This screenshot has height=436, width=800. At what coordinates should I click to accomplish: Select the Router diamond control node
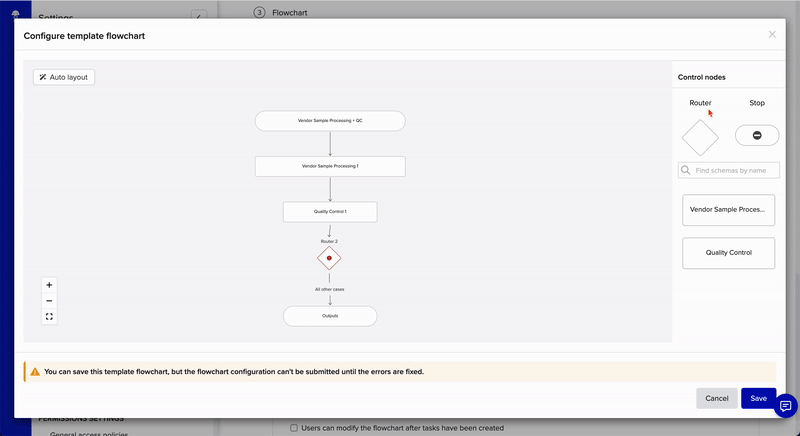[x=700, y=138]
